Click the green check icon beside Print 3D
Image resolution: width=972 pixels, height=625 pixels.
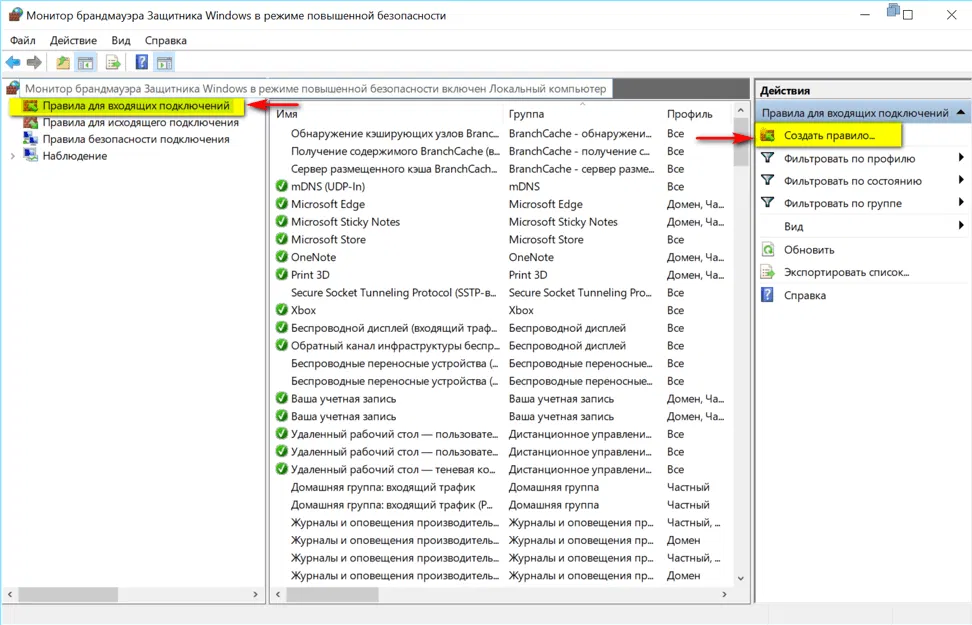(x=281, y=275)
